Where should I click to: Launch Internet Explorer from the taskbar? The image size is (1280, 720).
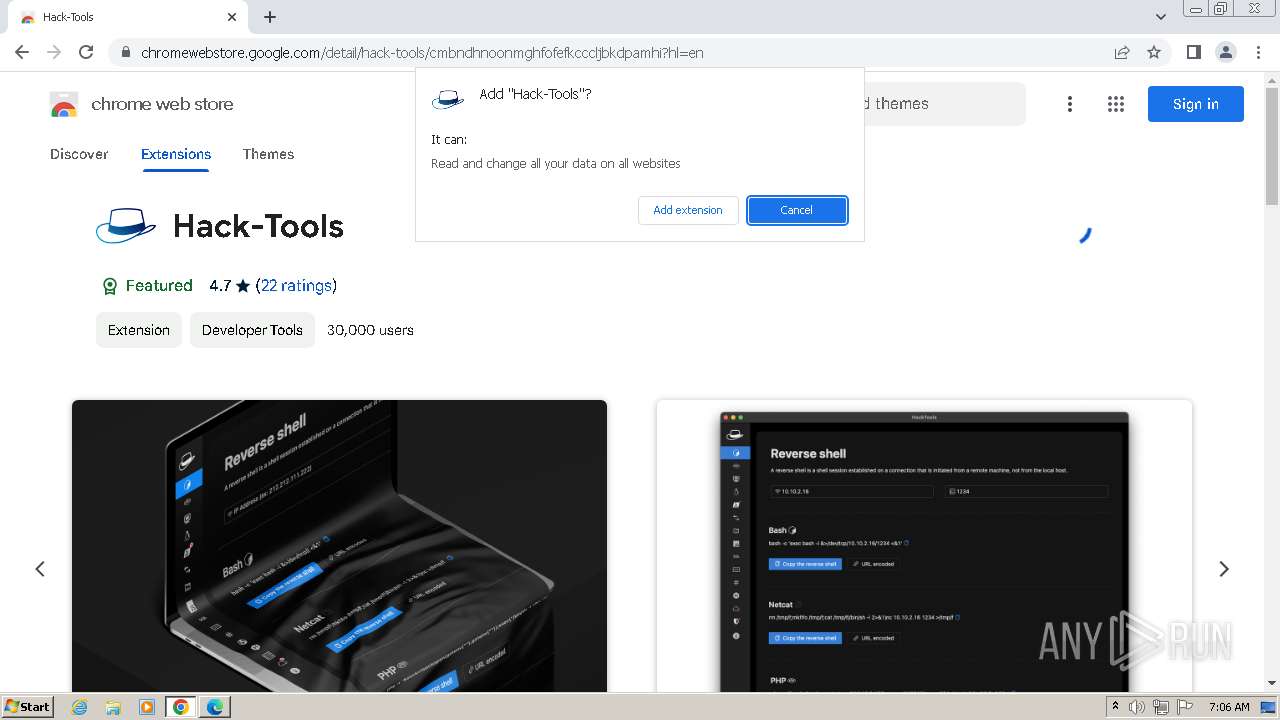point(80,707)
